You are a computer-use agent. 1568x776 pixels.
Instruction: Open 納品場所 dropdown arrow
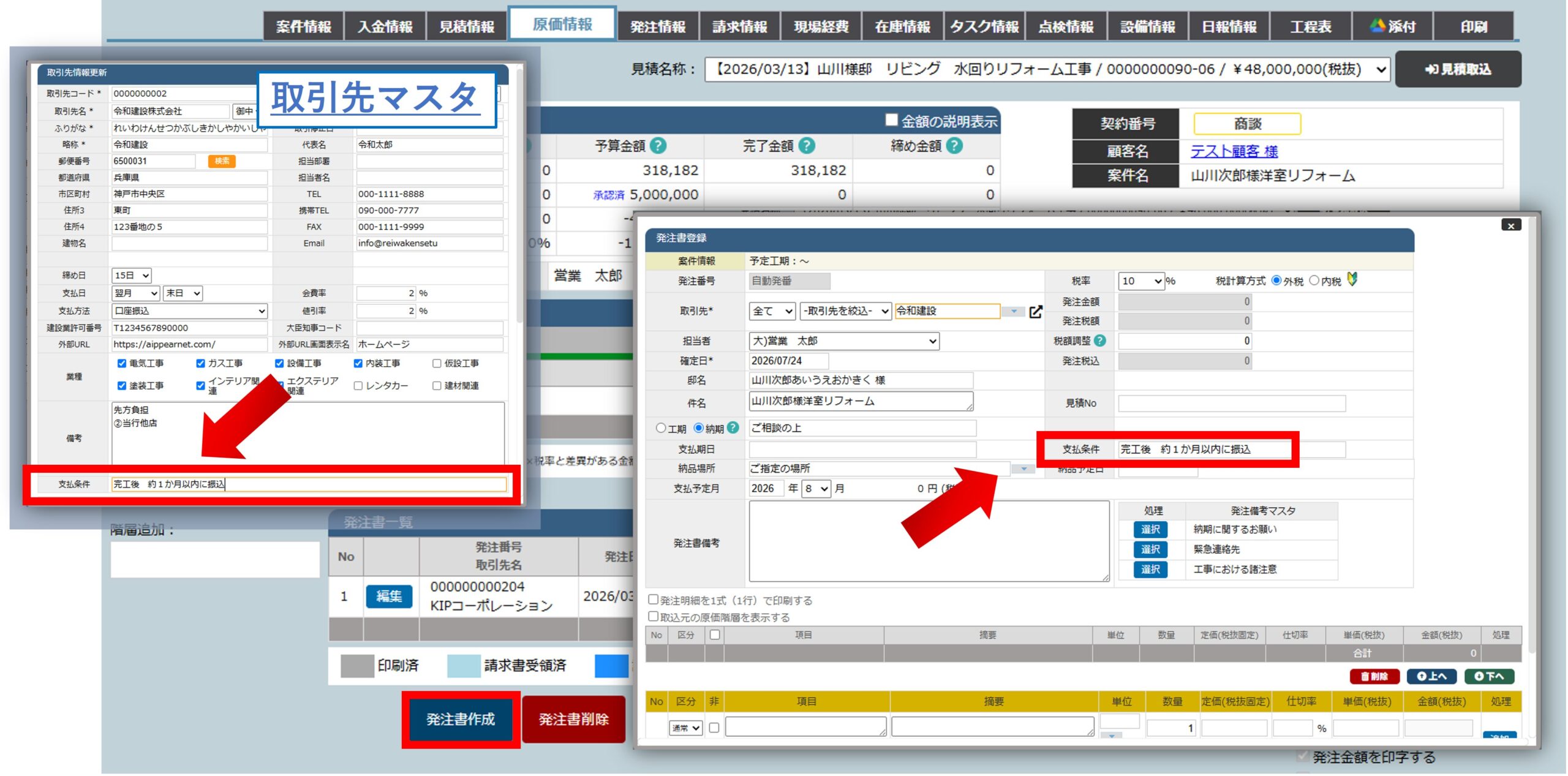[1023, 469]
